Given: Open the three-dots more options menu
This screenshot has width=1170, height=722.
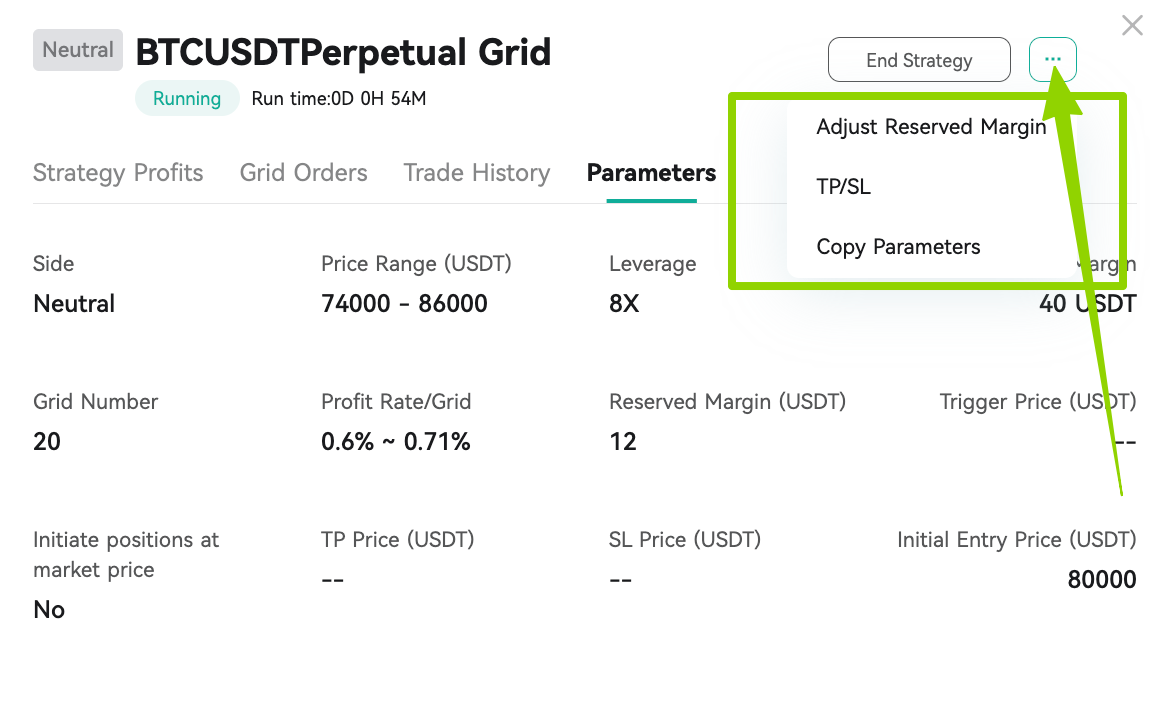Looking at the screenshot, I should coord(1052,60).
